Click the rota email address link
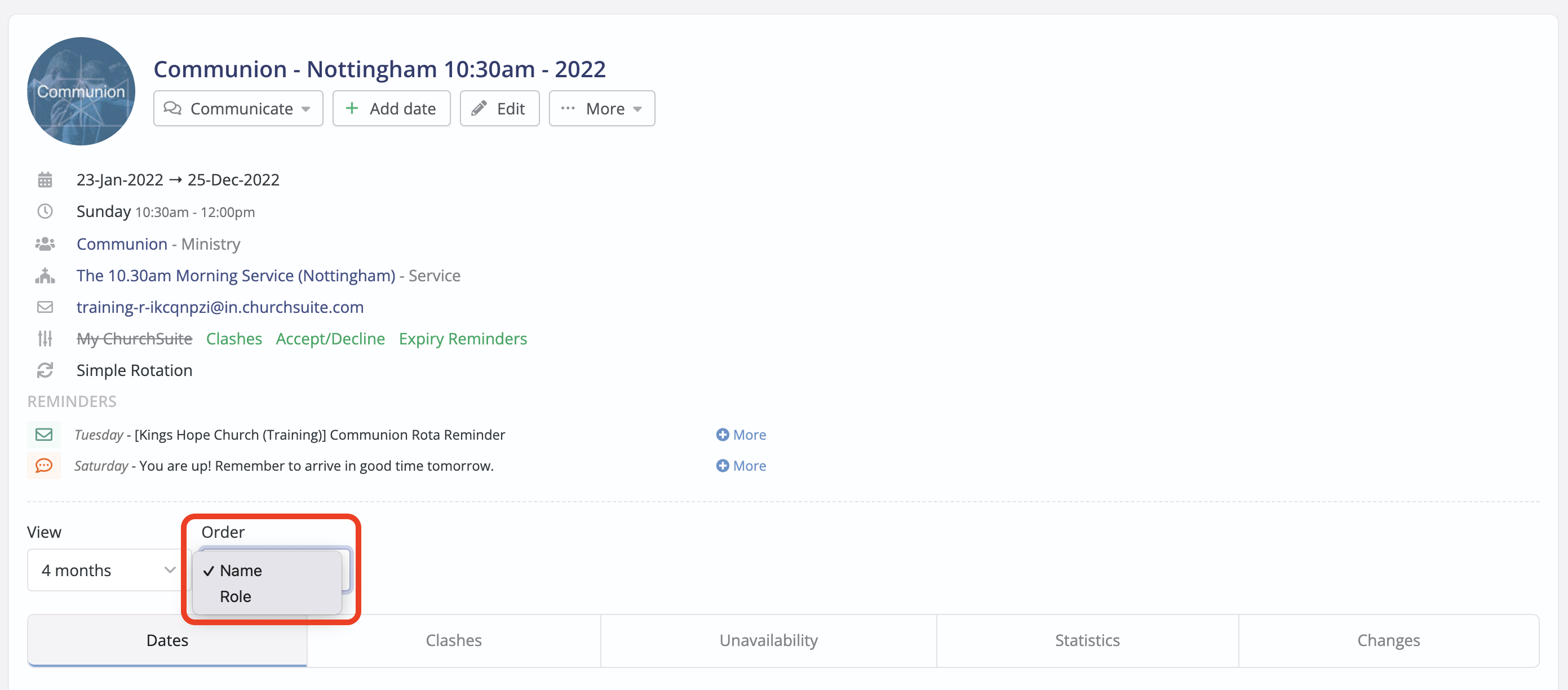The image size is (1568, 690). (x=220, y=307)
